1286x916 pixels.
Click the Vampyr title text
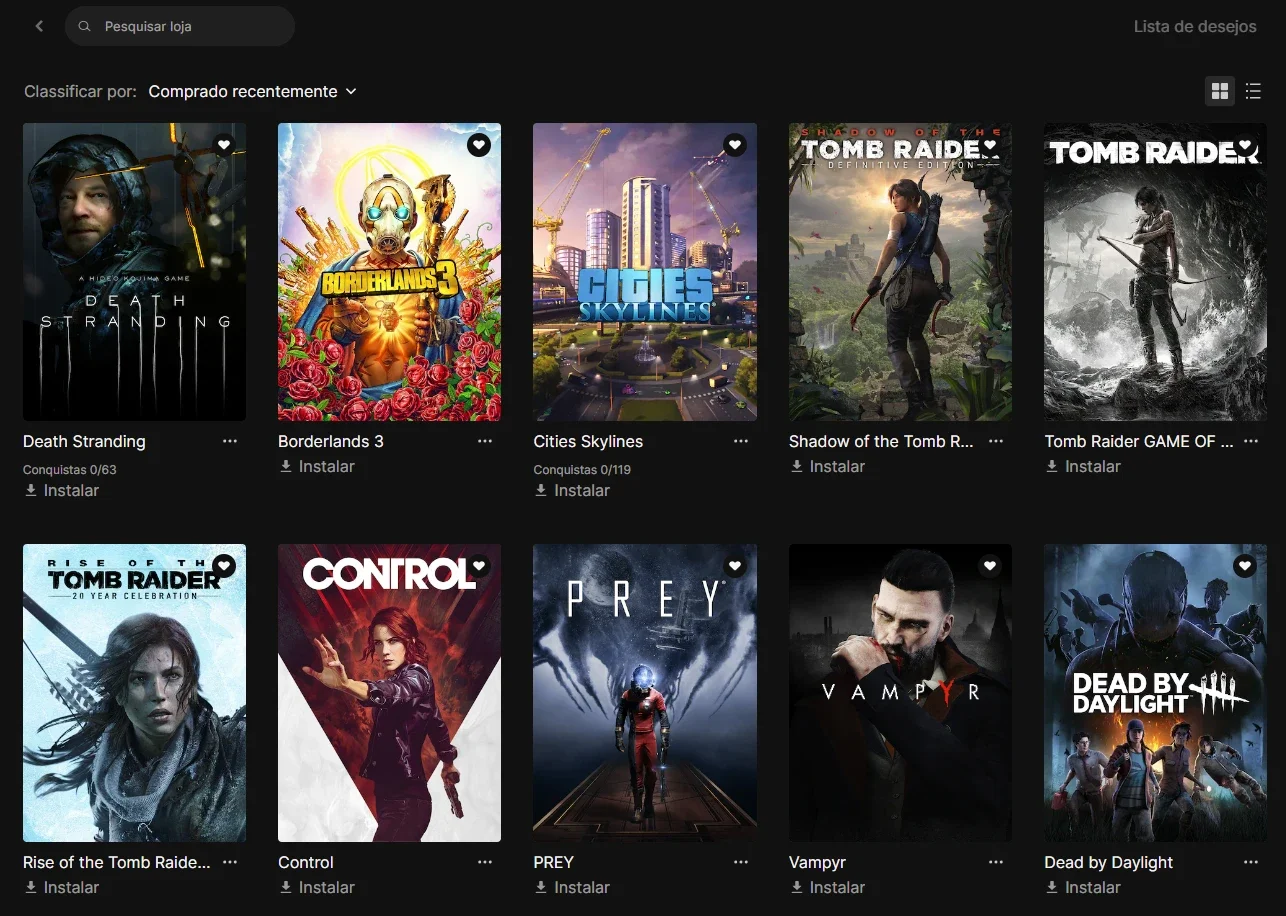pyautogui.click(x=817, y=862)
